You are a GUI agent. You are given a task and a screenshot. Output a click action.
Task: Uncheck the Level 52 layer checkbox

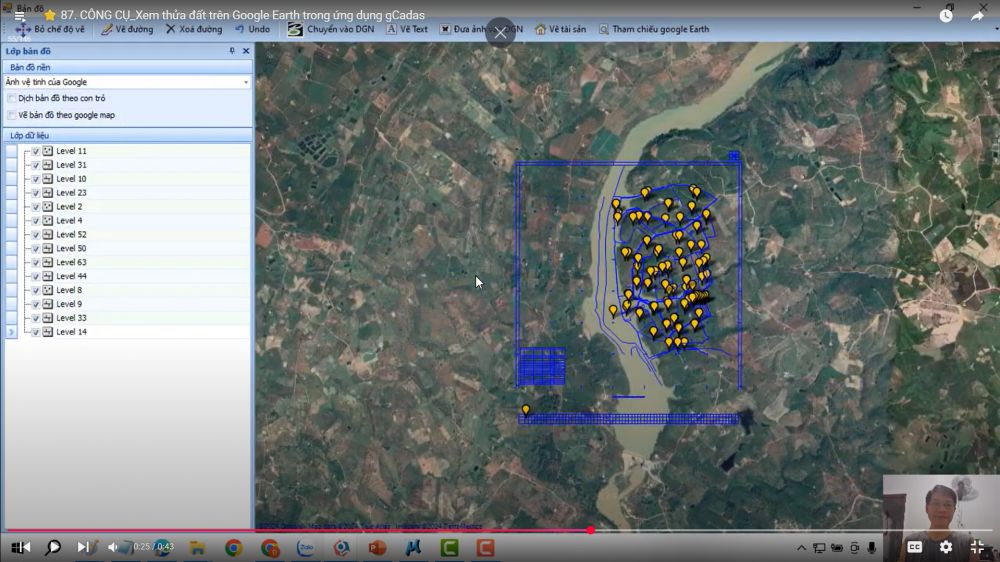[x=36, y=235]
